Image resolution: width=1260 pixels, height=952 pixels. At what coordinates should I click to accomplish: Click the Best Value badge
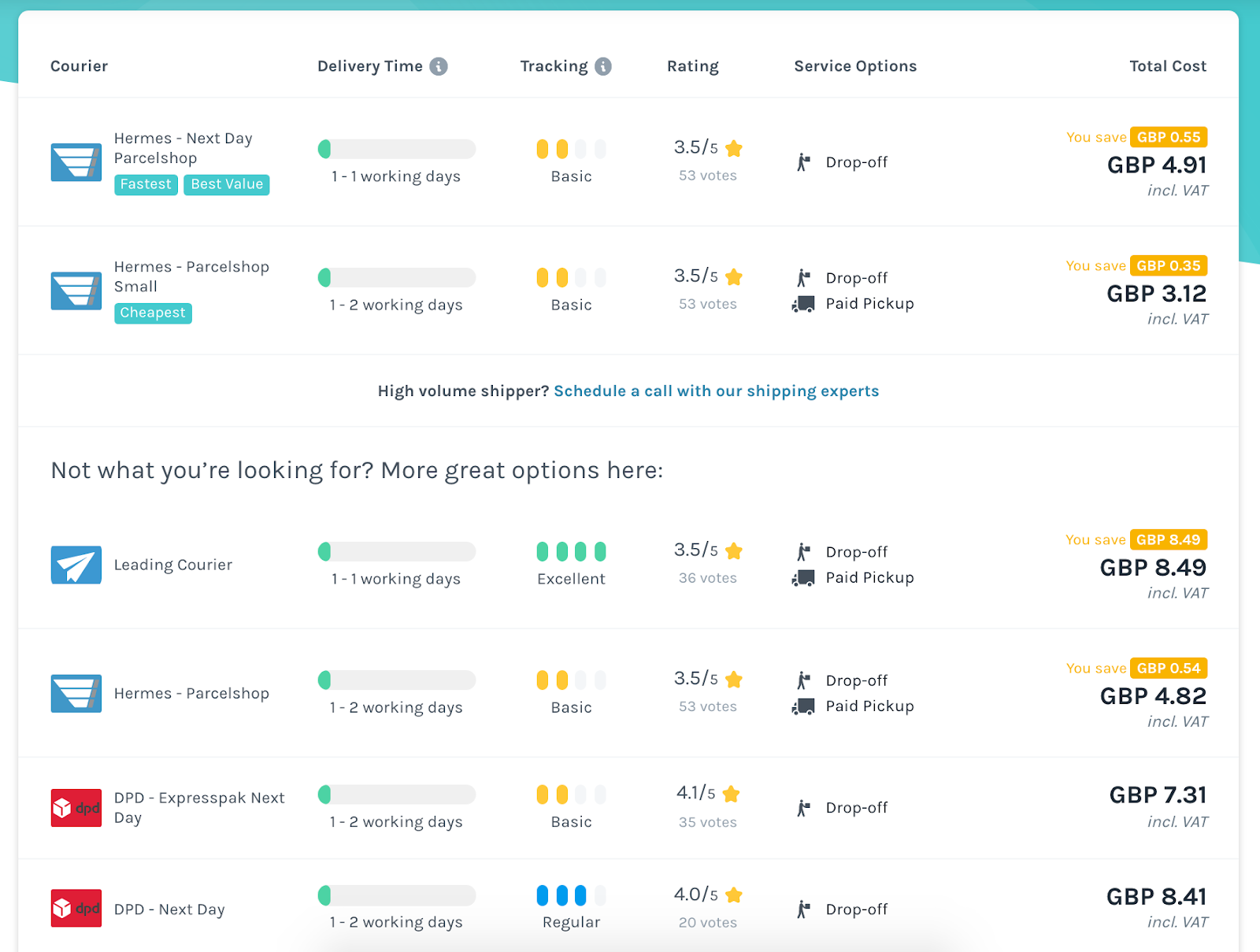point(227,184)
